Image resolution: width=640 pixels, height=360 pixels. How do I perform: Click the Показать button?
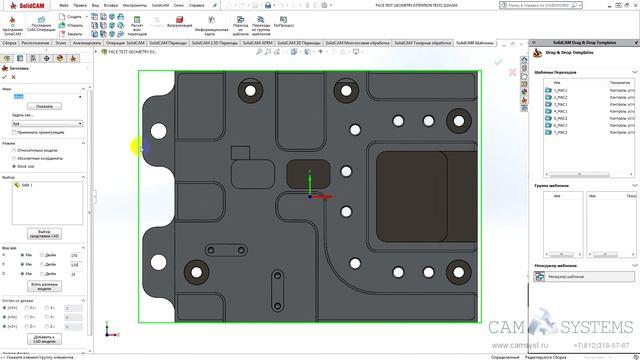[44, 106]
